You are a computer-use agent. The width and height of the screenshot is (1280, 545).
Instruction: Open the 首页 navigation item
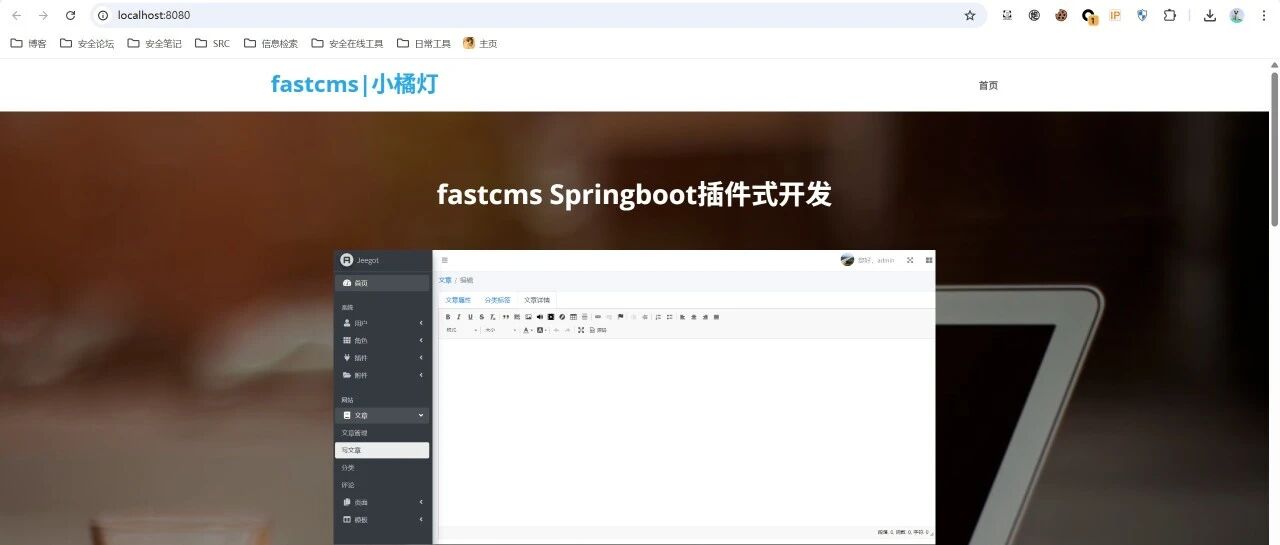coord(988,85)
